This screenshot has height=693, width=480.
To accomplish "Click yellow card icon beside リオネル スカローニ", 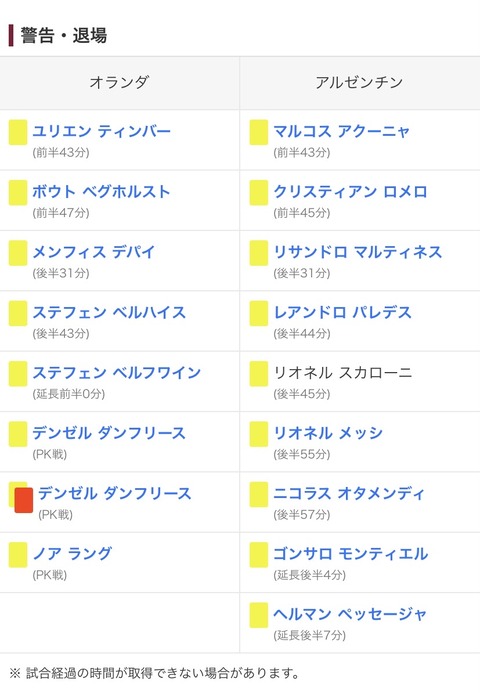I will click(x=259, y=373).
